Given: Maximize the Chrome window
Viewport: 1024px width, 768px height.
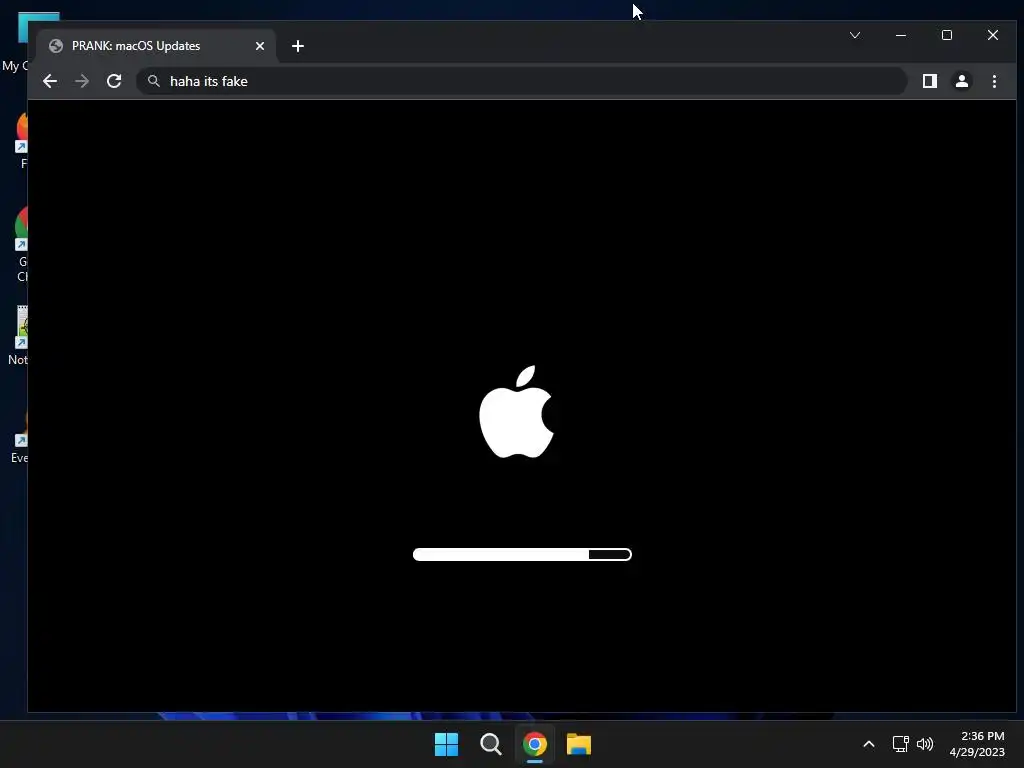Looking at the screenshot, I should (947, 35).
